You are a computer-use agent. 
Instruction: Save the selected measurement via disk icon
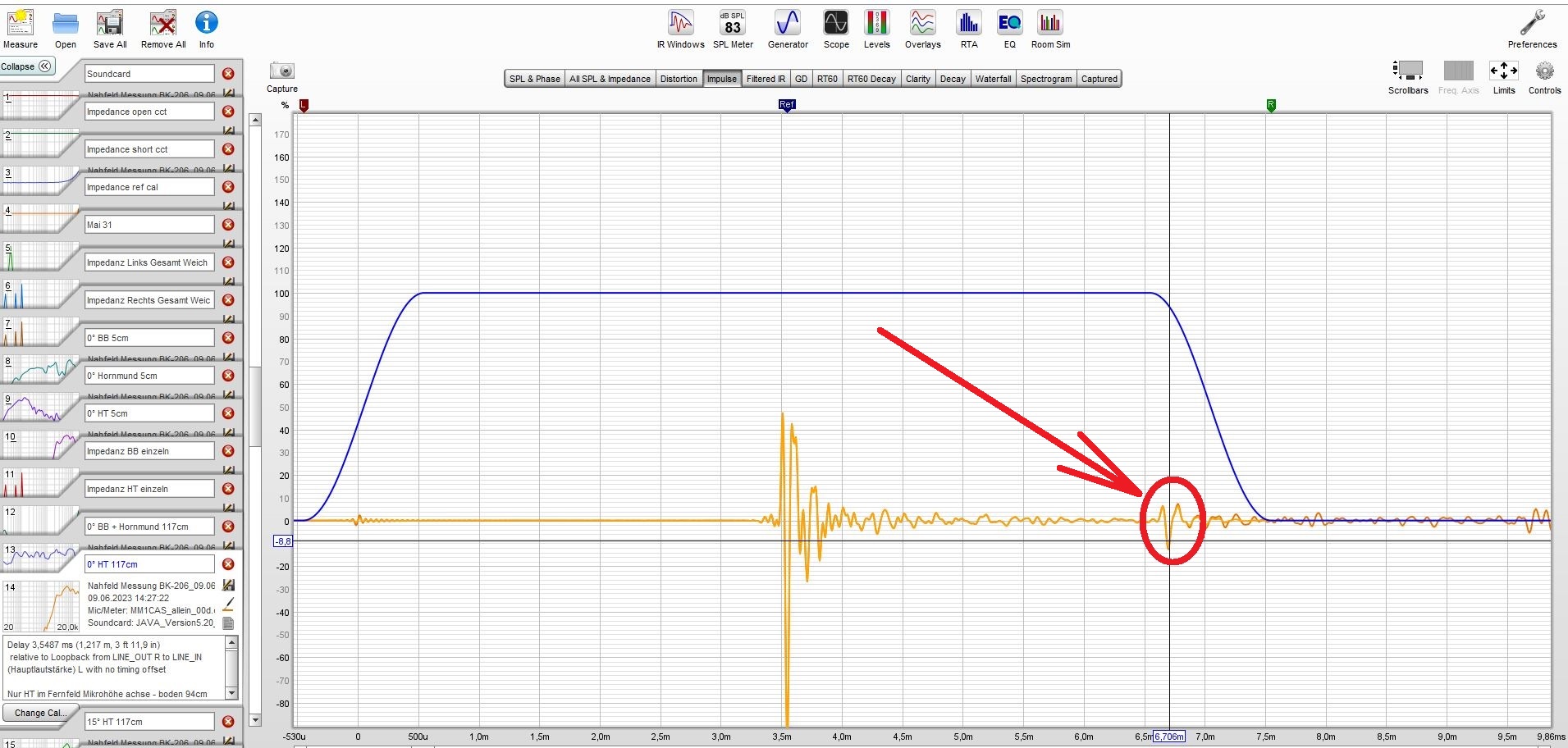coord(229,586)
